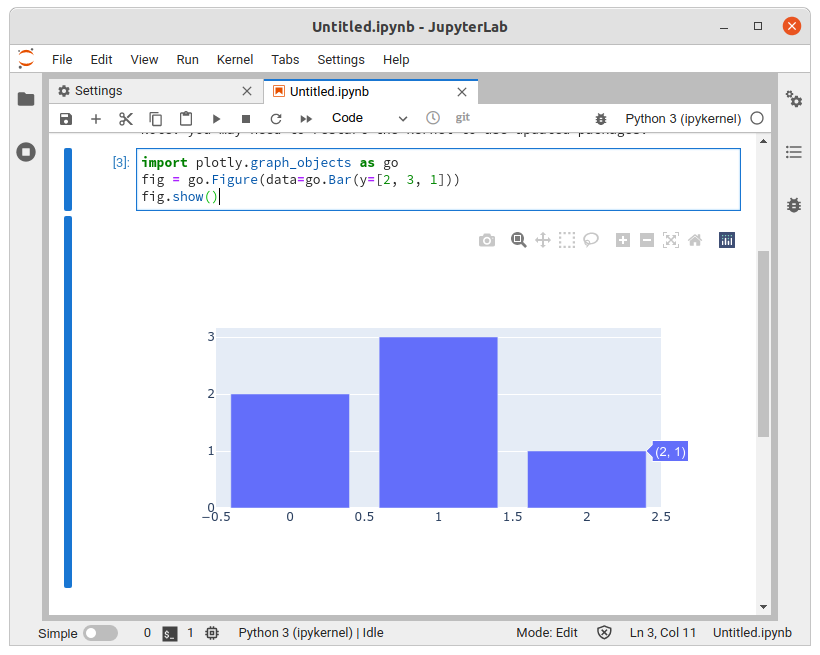Image resolution: width=820 pixels, height=655 pixels.
Task: Open the cell type dropdown showing Code
Action: tap(369, 117)
